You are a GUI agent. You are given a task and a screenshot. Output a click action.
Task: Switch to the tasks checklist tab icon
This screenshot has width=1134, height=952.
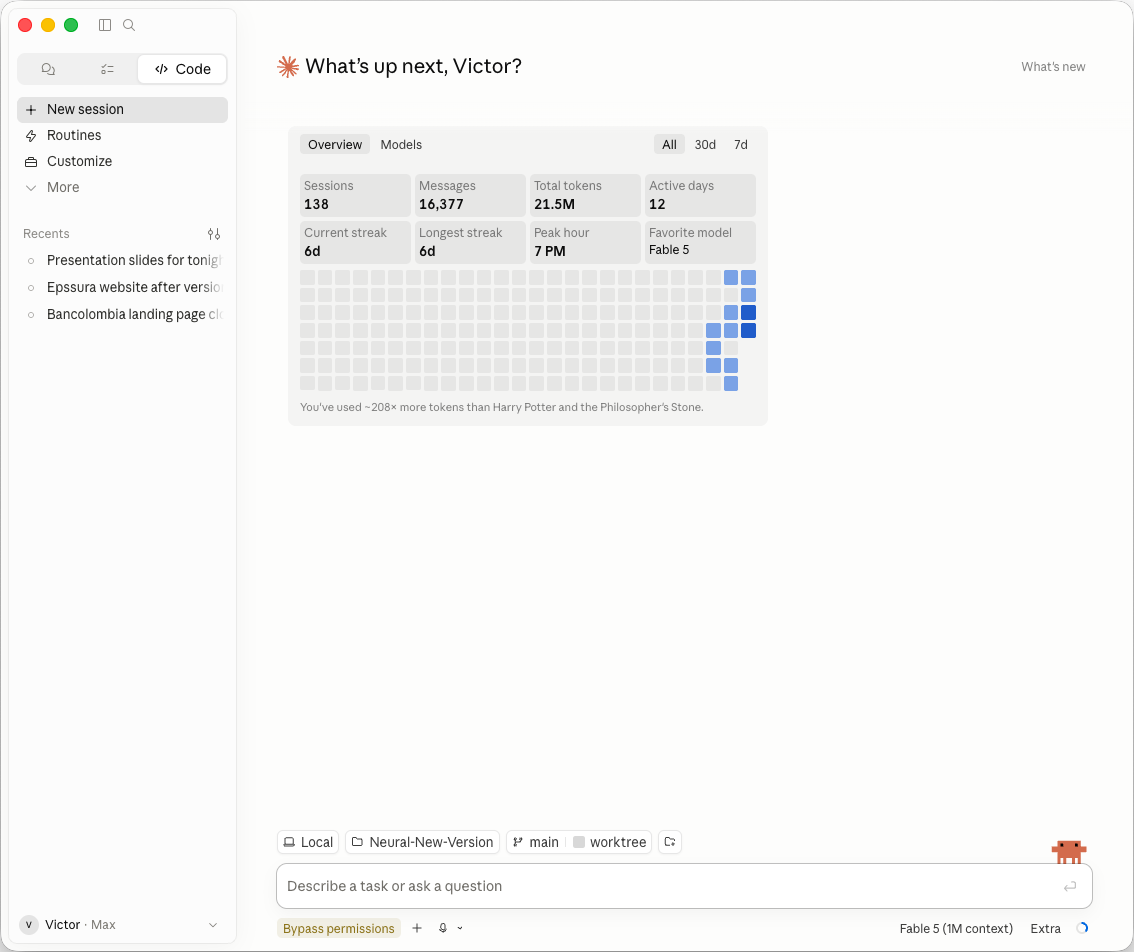point(107,69)
